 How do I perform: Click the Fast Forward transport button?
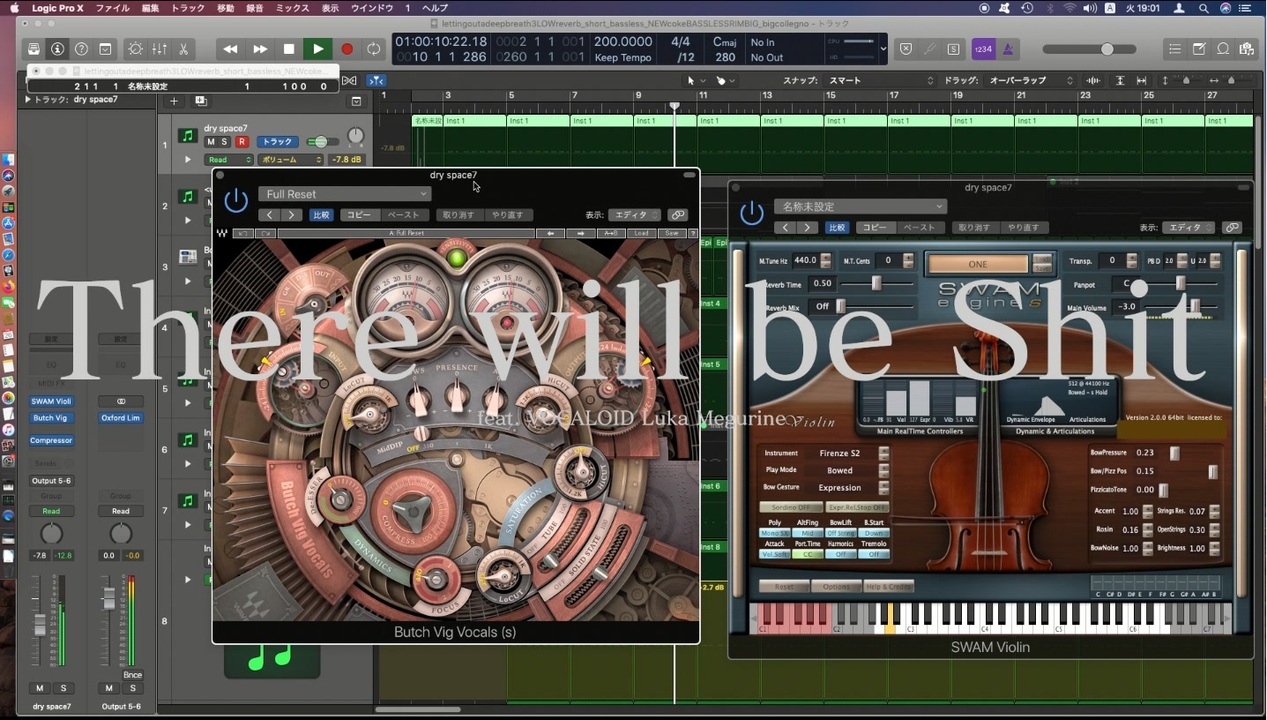(x=260, y=49)
